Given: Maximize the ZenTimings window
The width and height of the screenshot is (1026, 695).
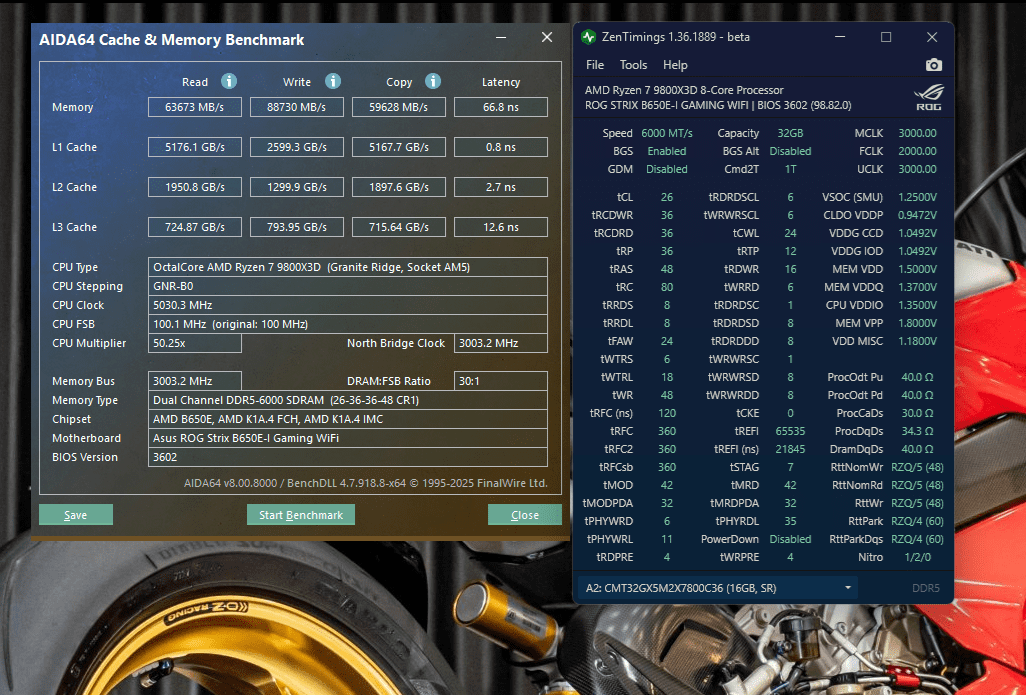Looking at the screenshot, I should 886,37.
